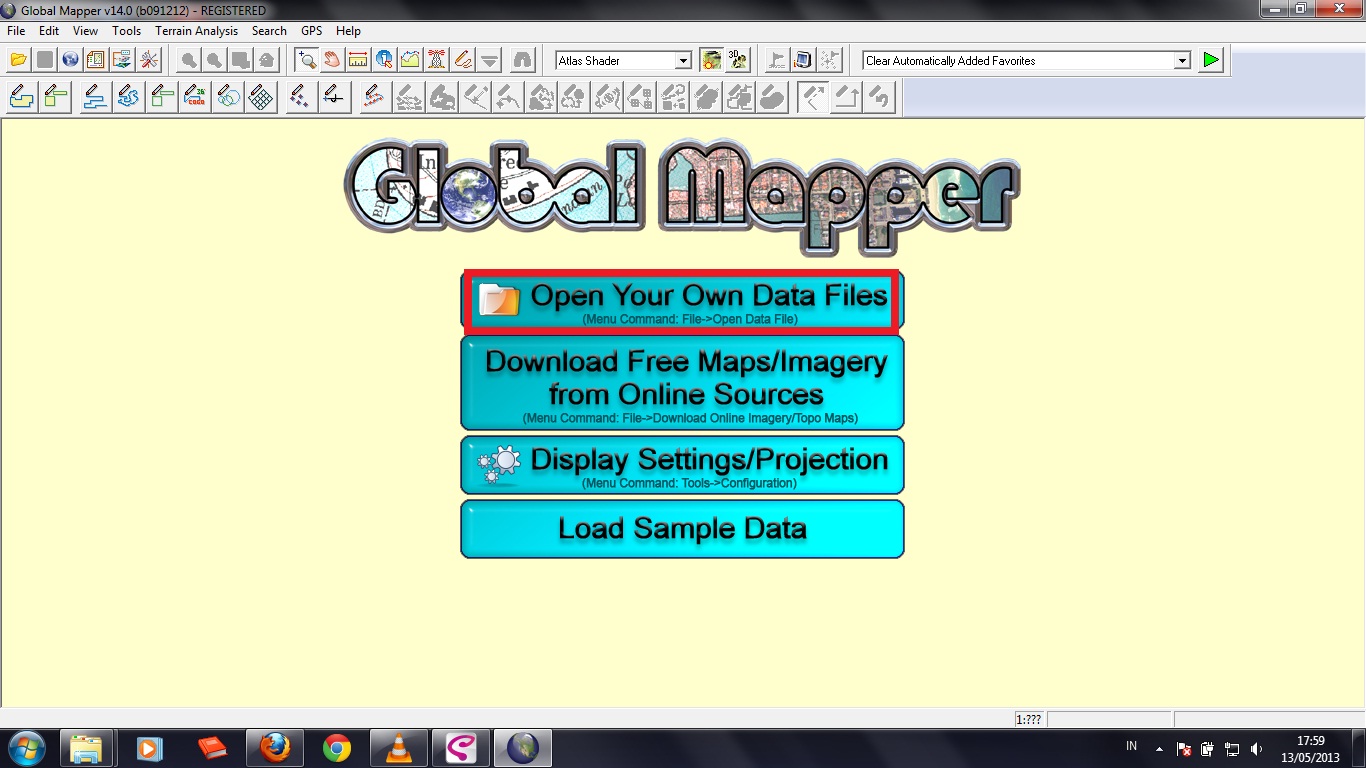
Task: Open the Help menu
Action: click(x=348, y=31)
